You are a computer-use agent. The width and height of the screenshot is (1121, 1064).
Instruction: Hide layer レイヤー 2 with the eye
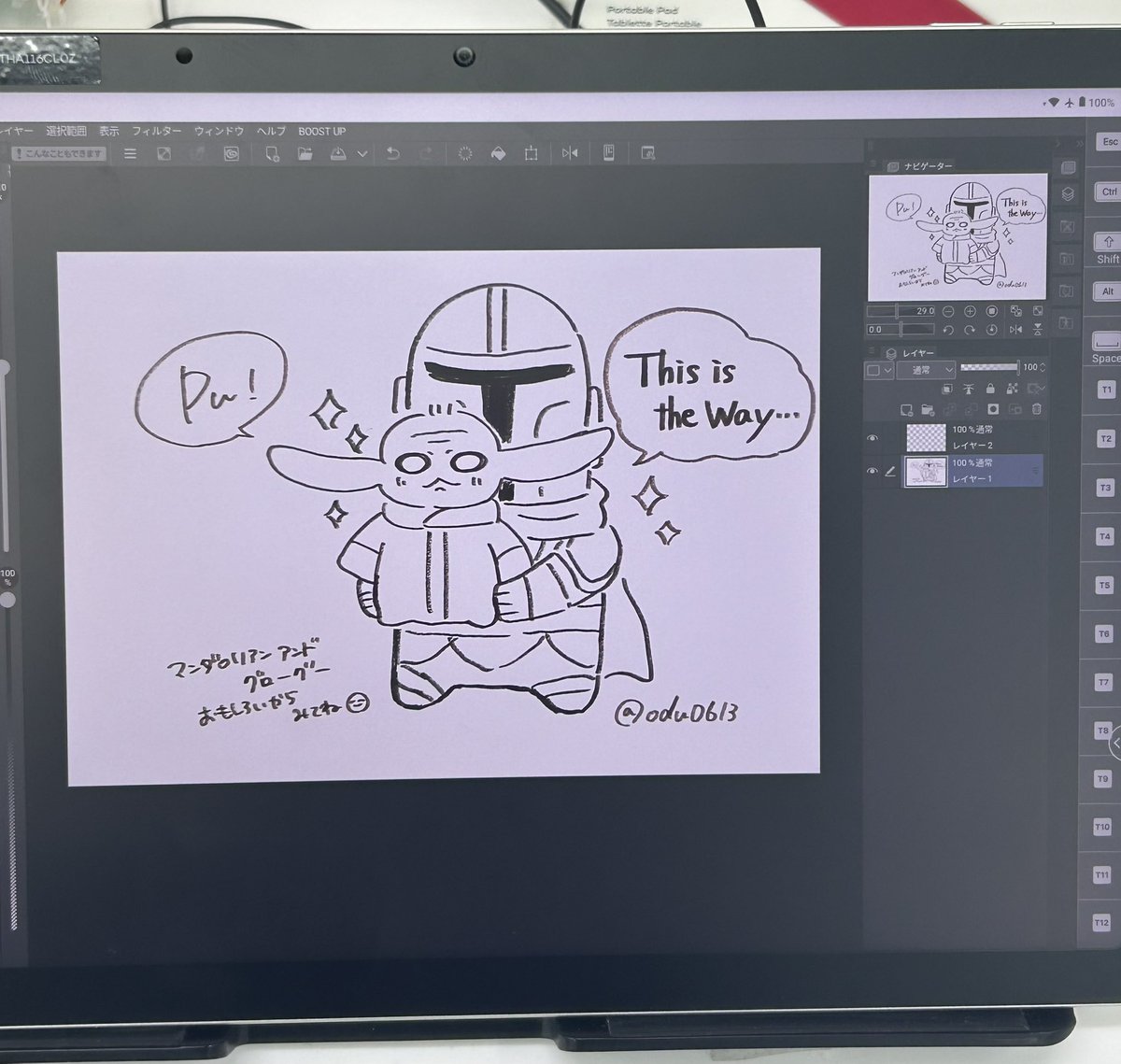873,438
